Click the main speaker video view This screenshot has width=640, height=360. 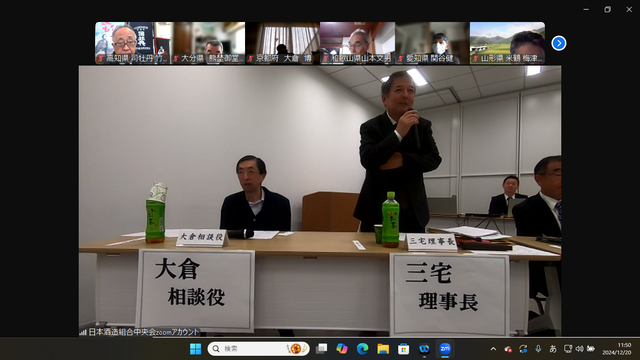tap(320, 201)
